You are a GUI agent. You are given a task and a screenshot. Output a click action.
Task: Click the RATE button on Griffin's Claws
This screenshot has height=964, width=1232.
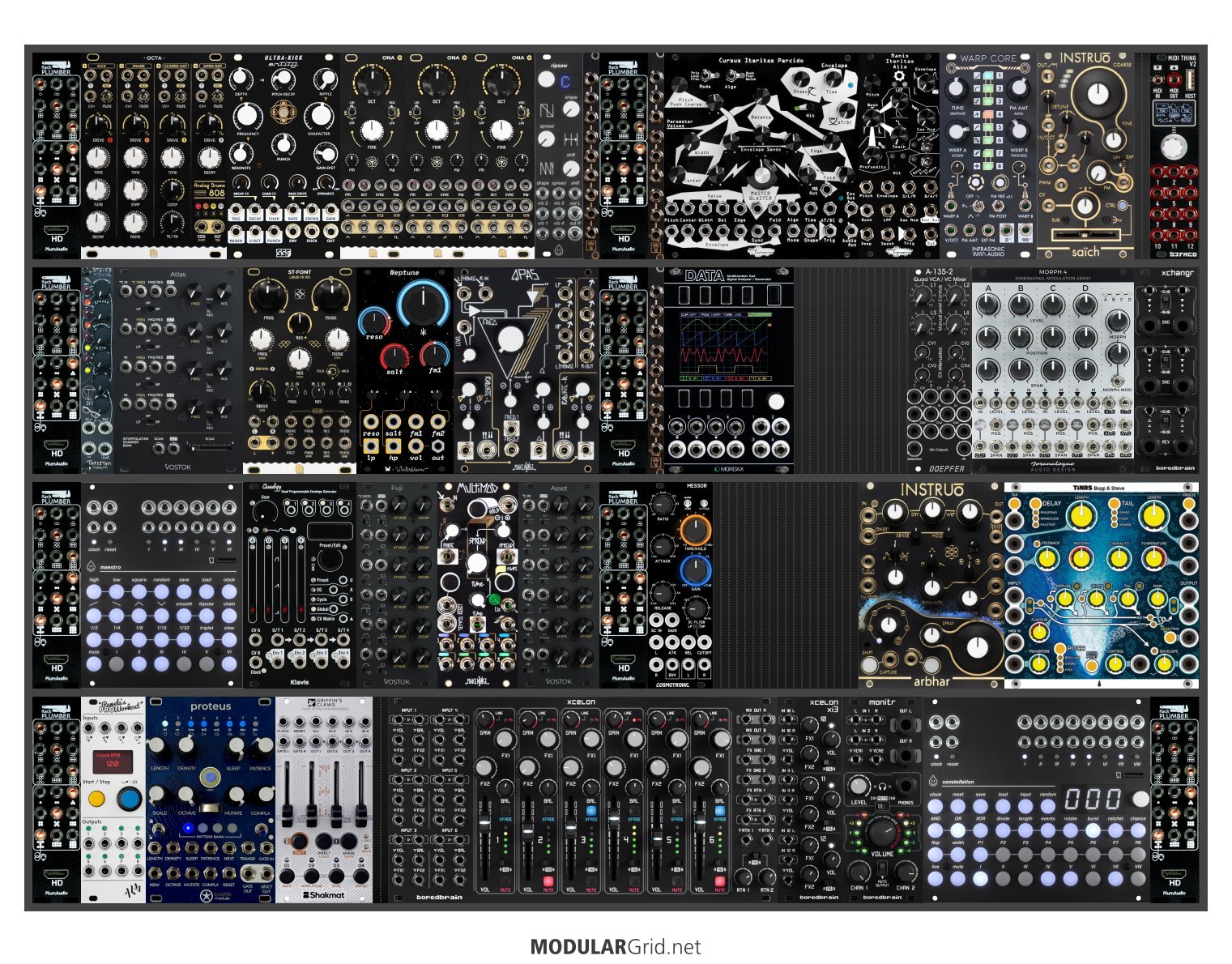pos(288,877)
